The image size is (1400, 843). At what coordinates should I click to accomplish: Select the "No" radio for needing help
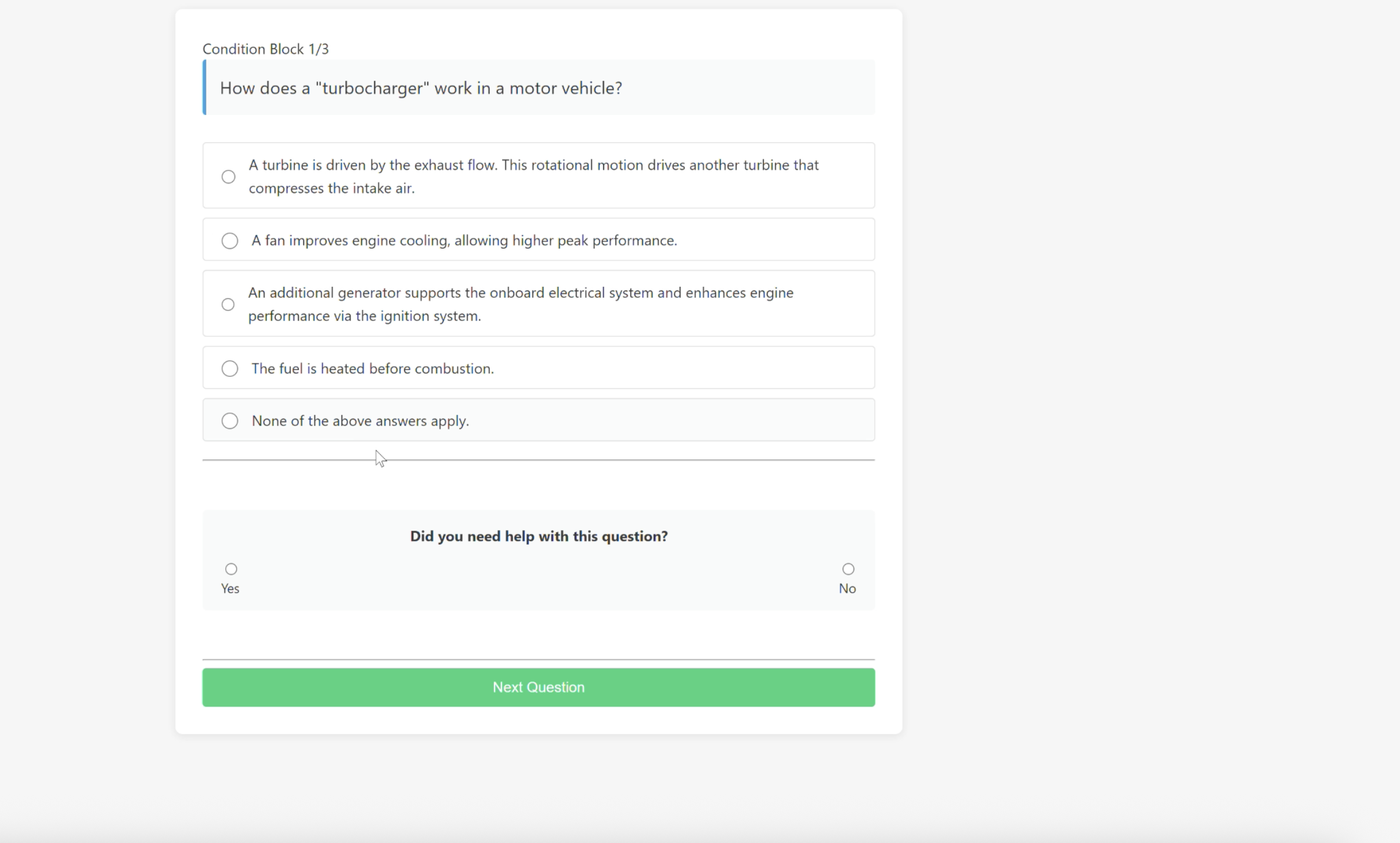848,569
